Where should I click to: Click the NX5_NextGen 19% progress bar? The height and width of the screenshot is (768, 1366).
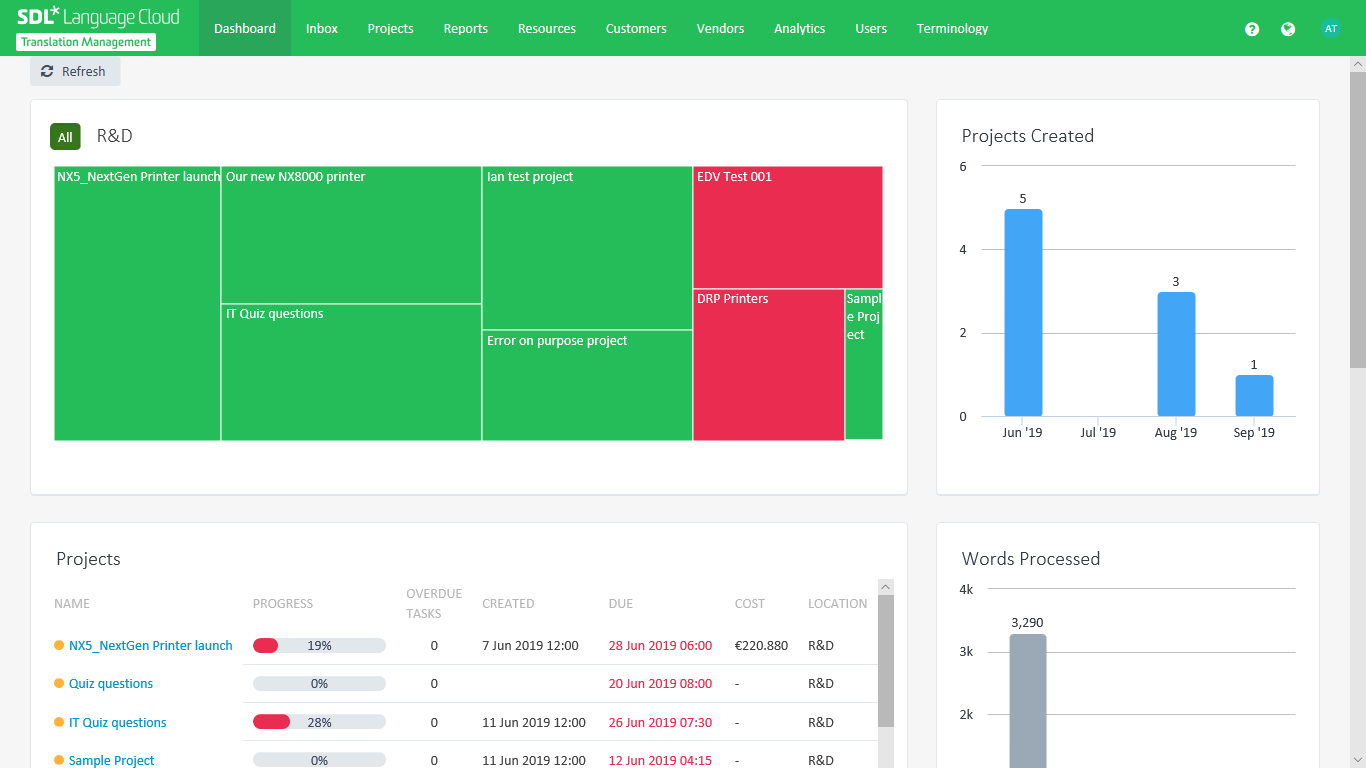tap(319, 646)
